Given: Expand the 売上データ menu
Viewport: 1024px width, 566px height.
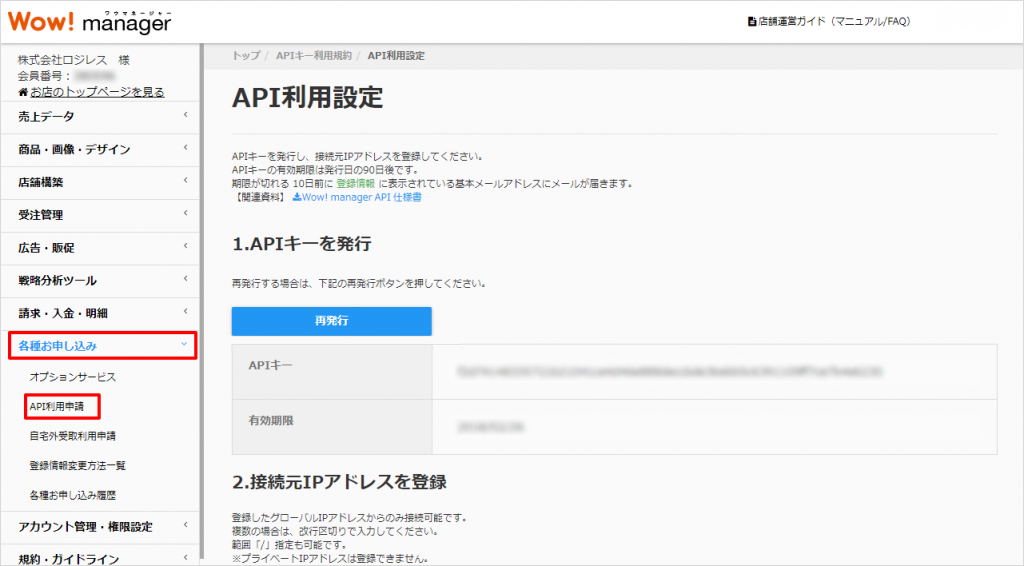Looking at the screenshot, I should tap(100, 117).
